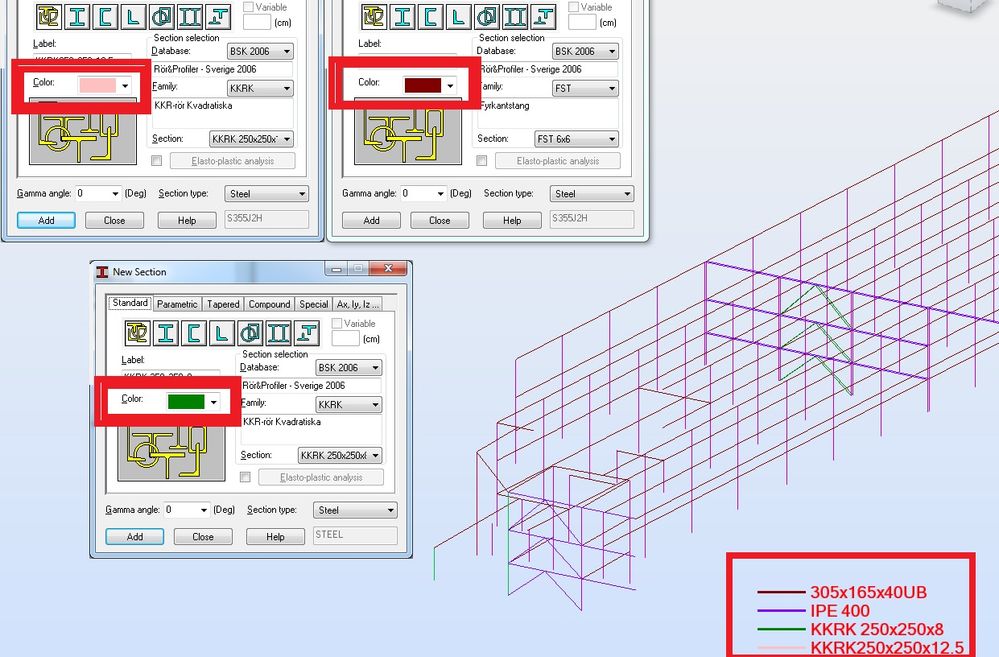Enable Variable checkbox in the pink-color dialog
999x657 pixels.
point(248,7)
